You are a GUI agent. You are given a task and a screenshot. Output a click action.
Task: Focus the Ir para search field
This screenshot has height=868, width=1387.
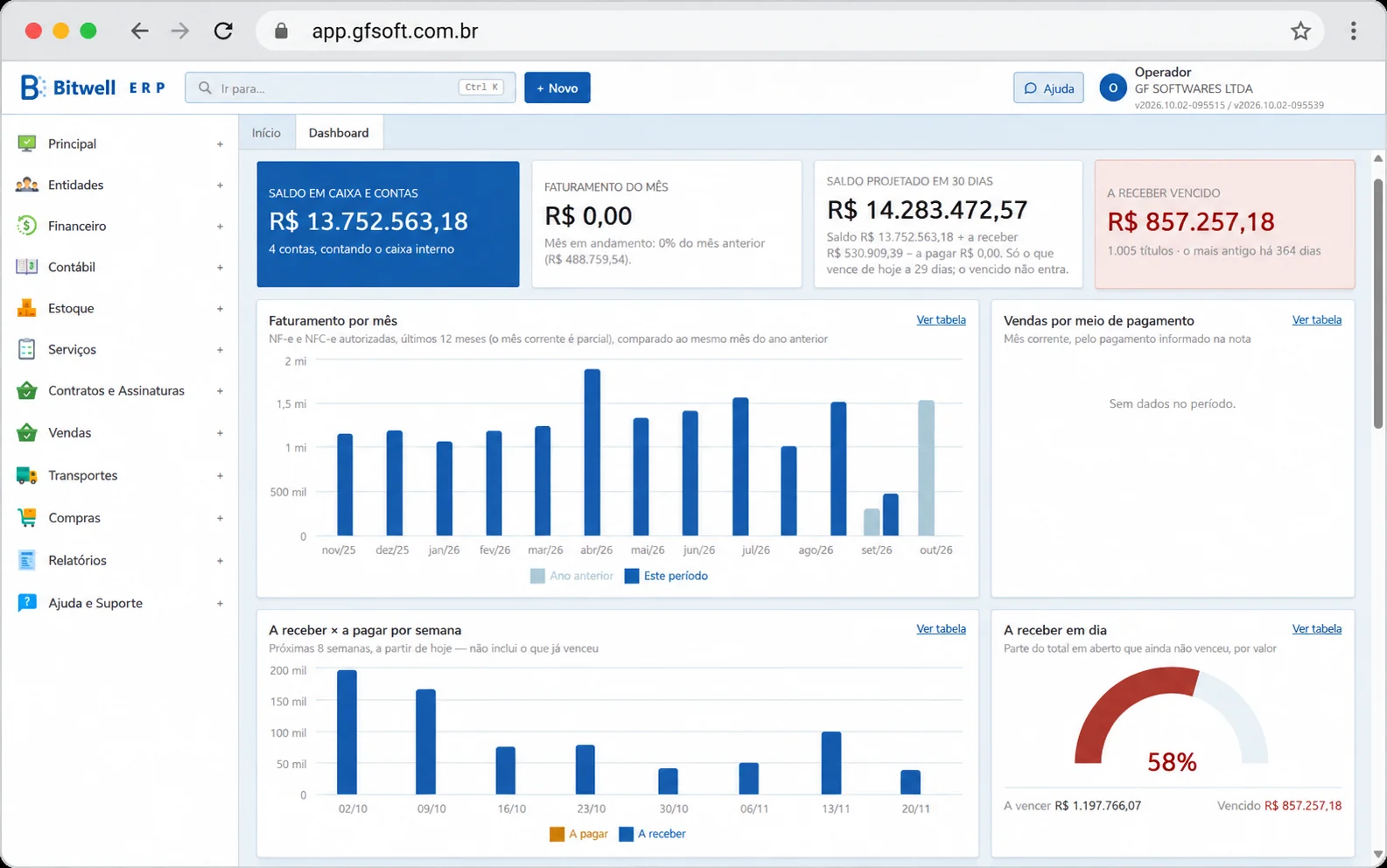pyautogui.click(x=350, y=87)
